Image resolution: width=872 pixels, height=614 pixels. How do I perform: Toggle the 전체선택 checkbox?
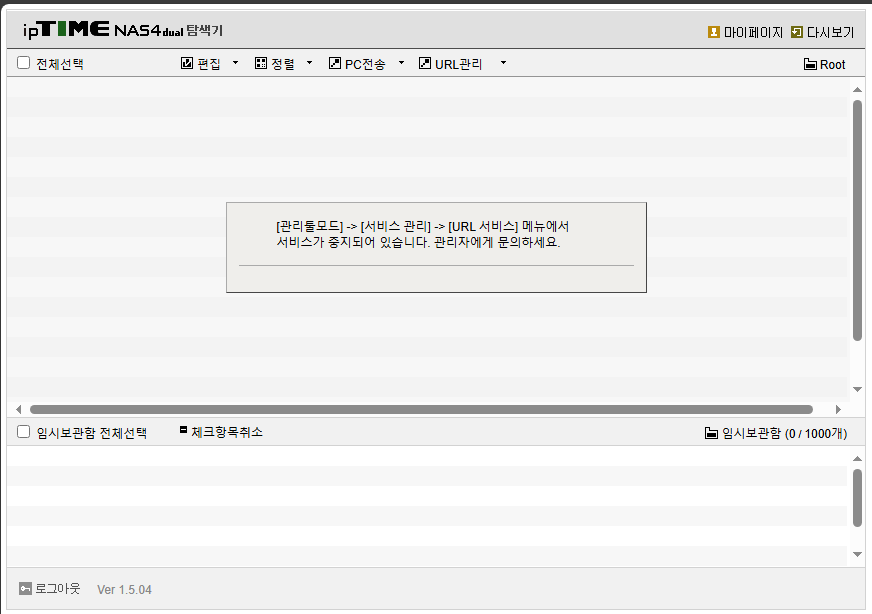pyautogui.click(x=23, y=63)
